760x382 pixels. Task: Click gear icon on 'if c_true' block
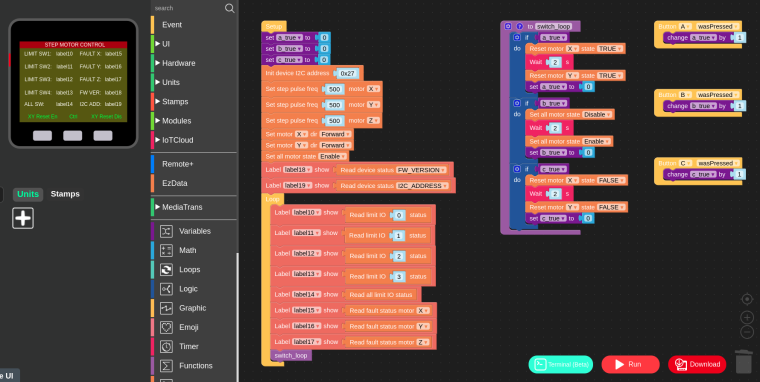[x=517, y=169]
